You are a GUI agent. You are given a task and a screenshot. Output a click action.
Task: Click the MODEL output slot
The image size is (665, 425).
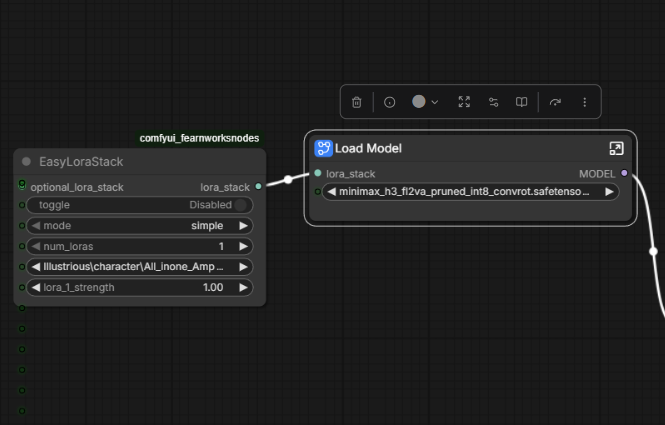pyautogui.click(x=624, y=173)
